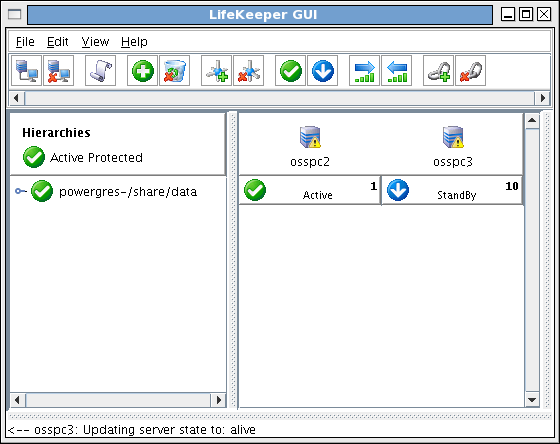Open the File menu
Screen dimensions: 560x444
click(25, 42)
